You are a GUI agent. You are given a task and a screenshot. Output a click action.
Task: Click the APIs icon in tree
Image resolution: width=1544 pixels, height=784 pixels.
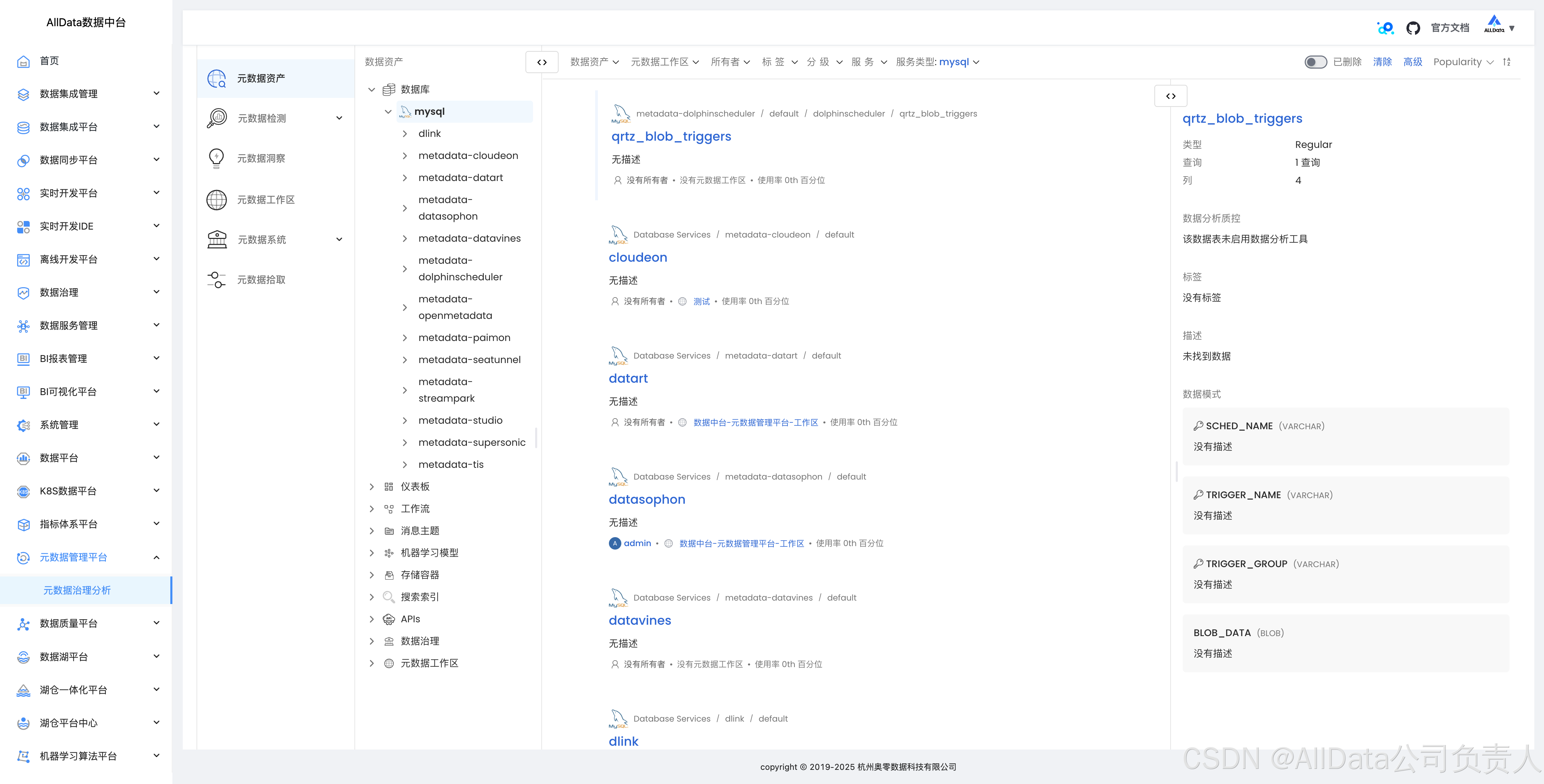click(389, 619)
